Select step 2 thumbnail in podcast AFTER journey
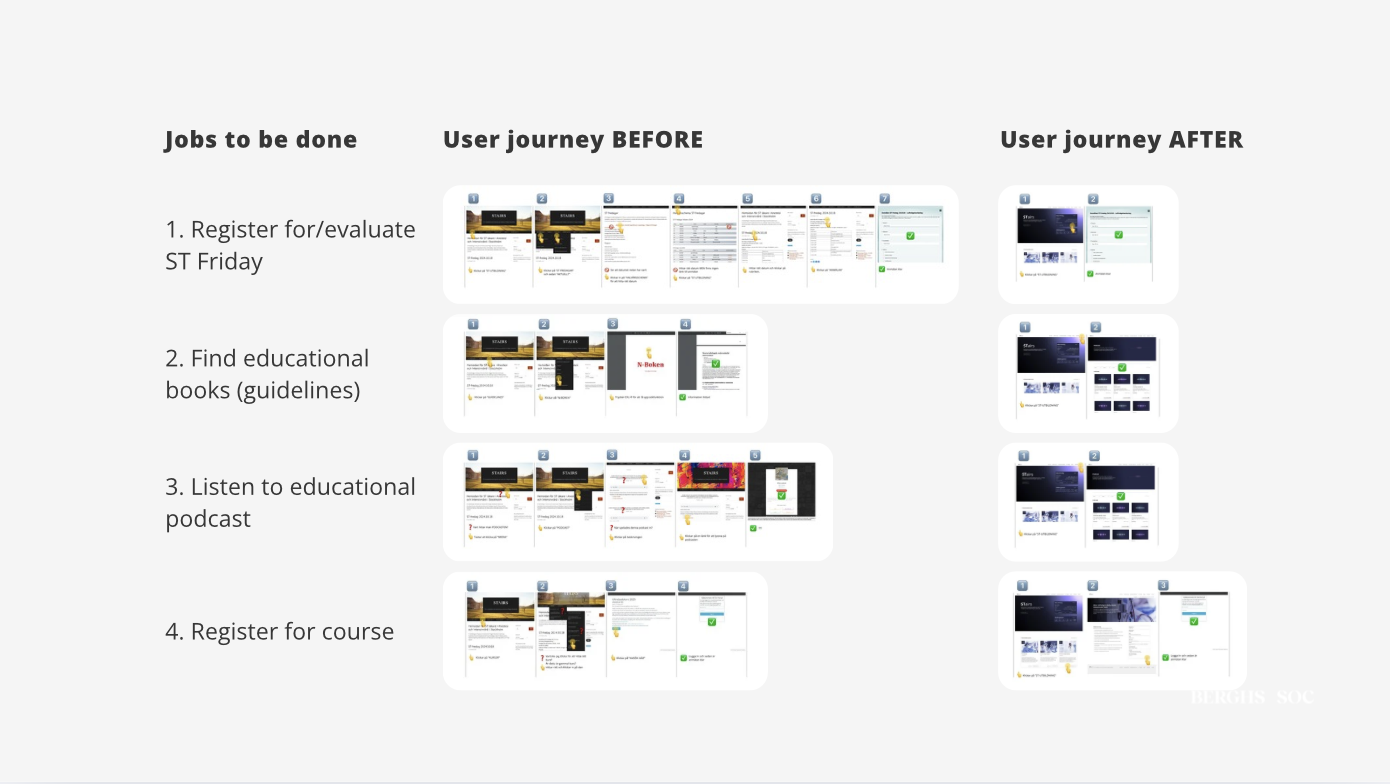1390x784 pixels. (1121, 503)
